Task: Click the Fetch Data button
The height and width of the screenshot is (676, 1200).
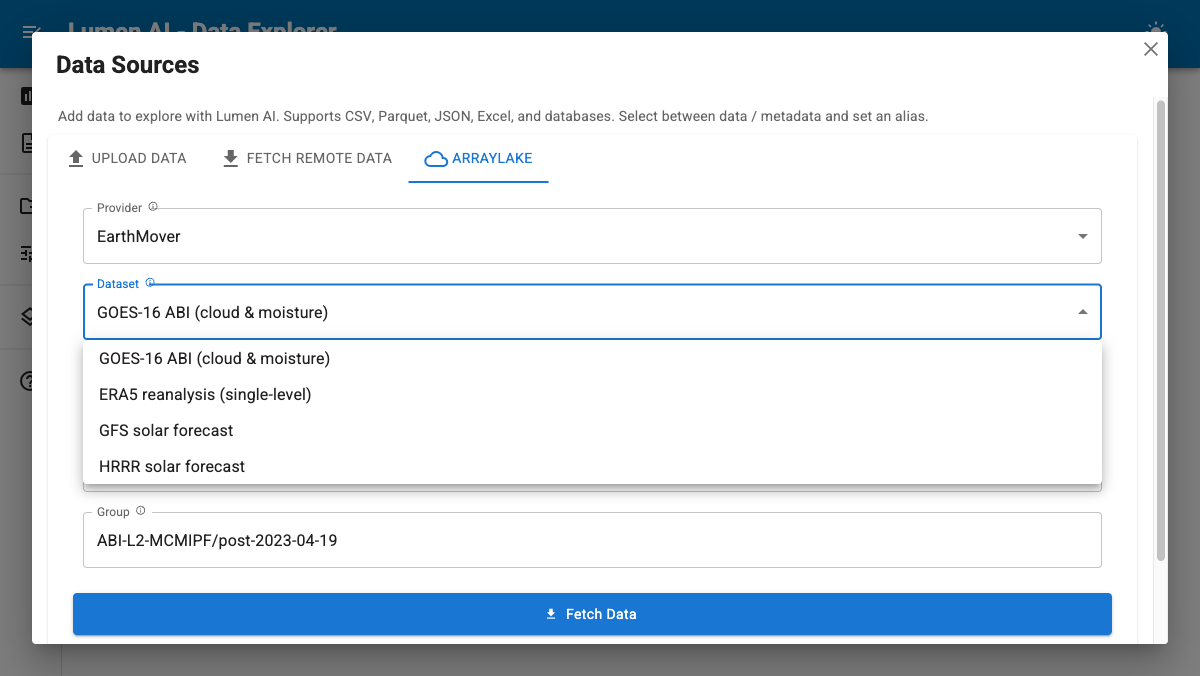Action: coord(592,614)
